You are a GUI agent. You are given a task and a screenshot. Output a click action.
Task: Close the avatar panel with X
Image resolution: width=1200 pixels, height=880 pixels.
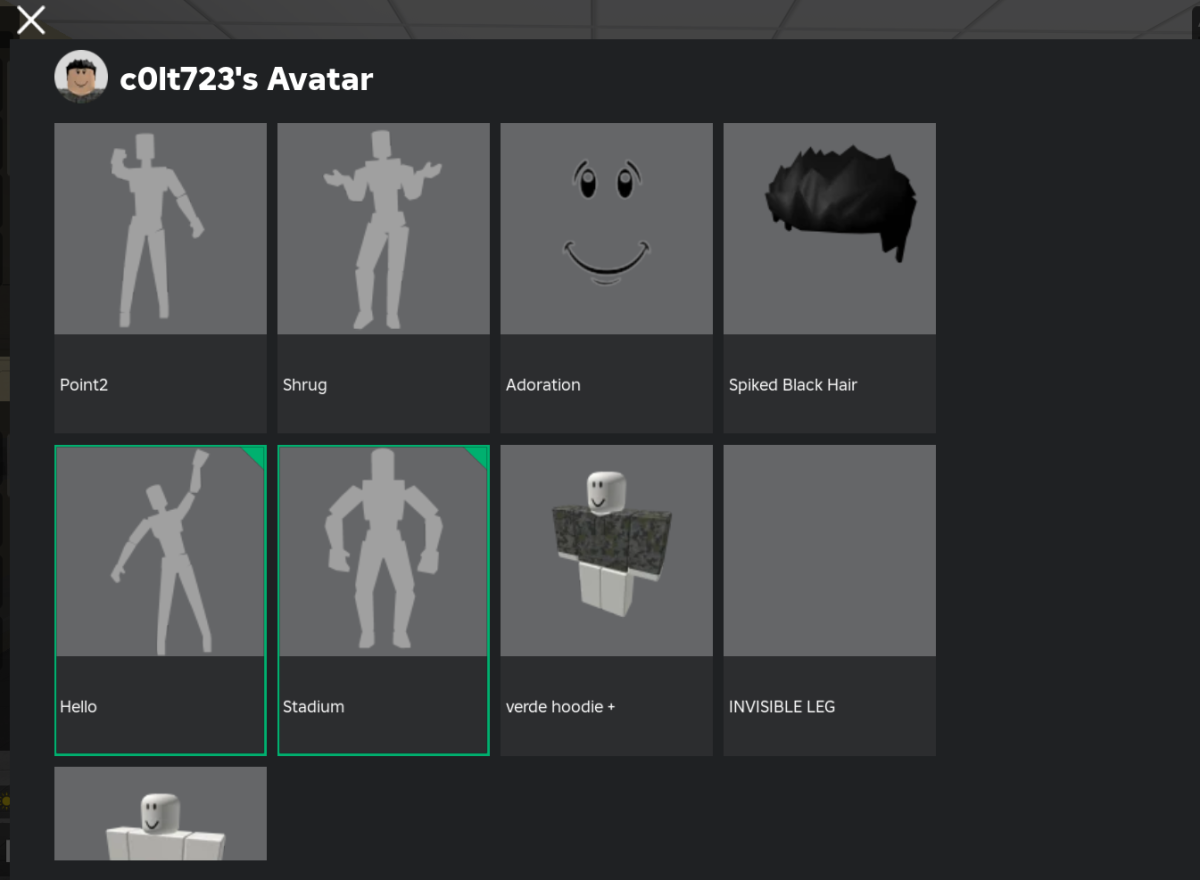click(x=31, y=19)
